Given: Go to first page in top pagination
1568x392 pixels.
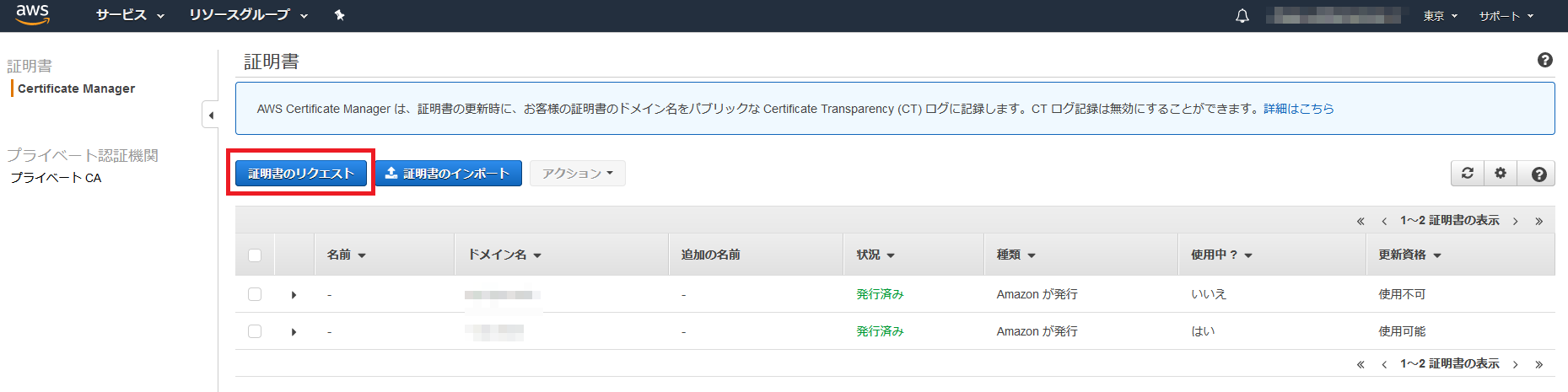Looking at the screenshot, I should pyautogui.click(x=1361, y=221).
